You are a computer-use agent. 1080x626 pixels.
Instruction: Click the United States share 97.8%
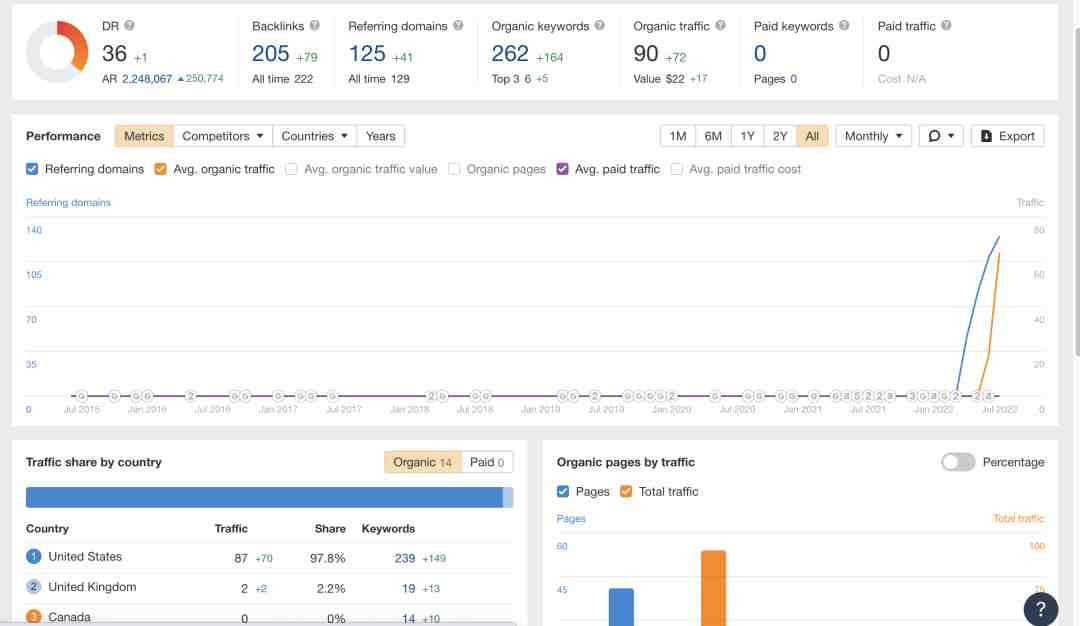[x=328, y=558]
